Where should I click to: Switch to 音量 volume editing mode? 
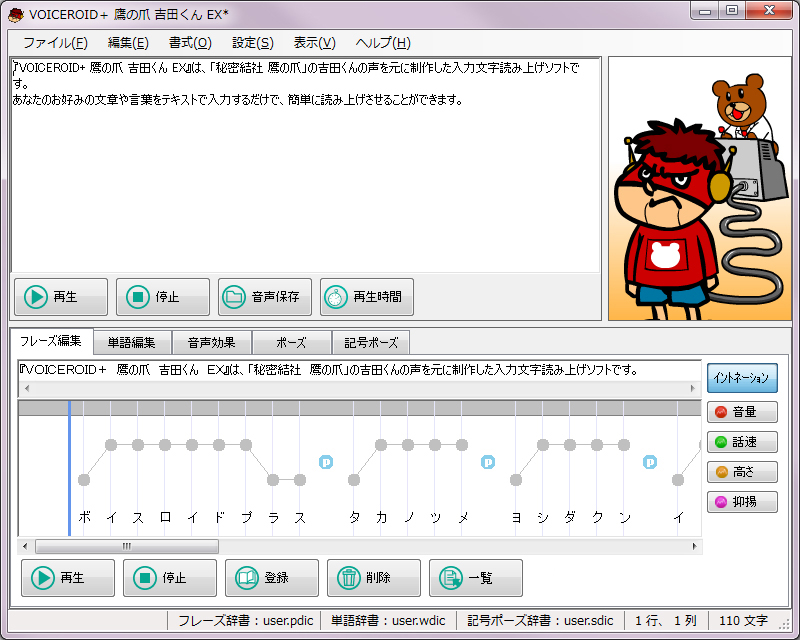point(742,412)
